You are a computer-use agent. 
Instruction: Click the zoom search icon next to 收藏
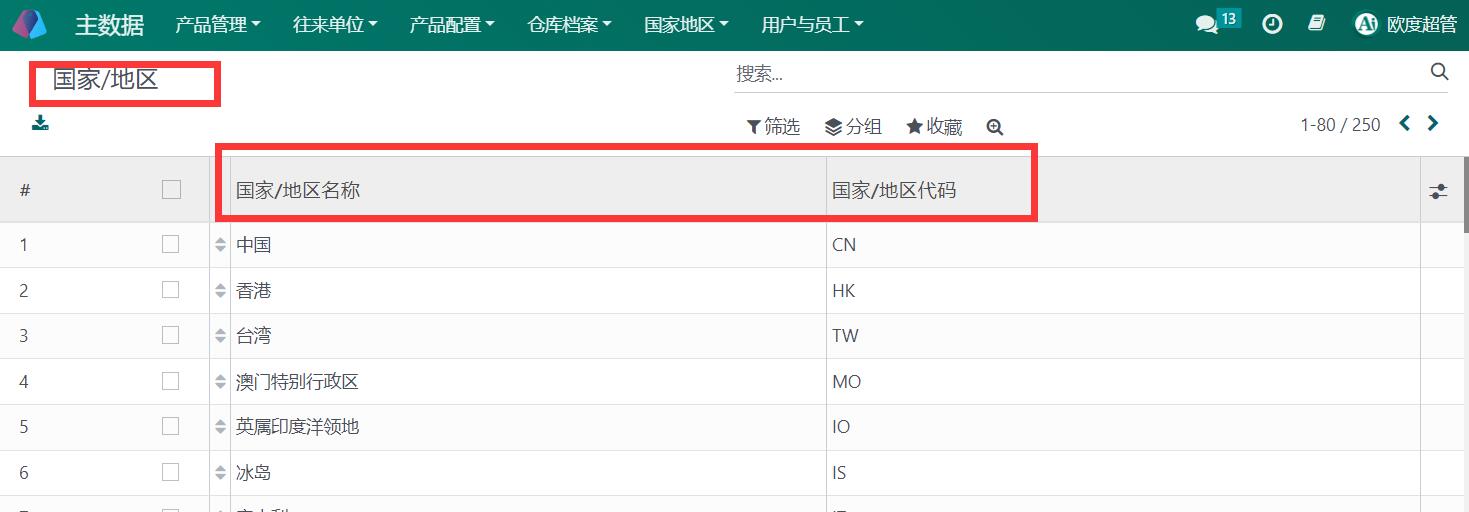tap(994, 127)
